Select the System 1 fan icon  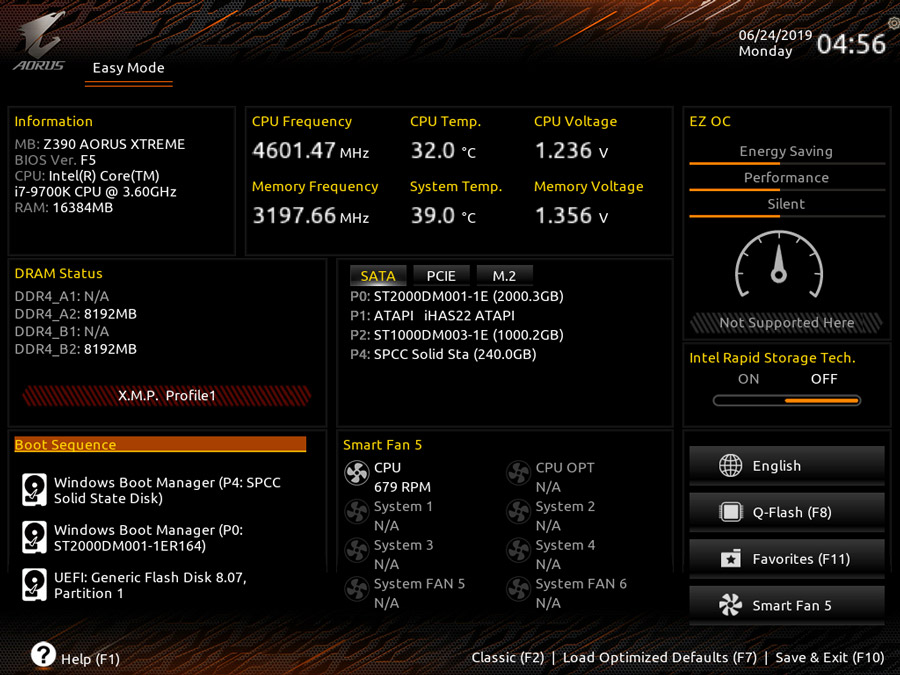pyautogui.click(x=356, y=512)
